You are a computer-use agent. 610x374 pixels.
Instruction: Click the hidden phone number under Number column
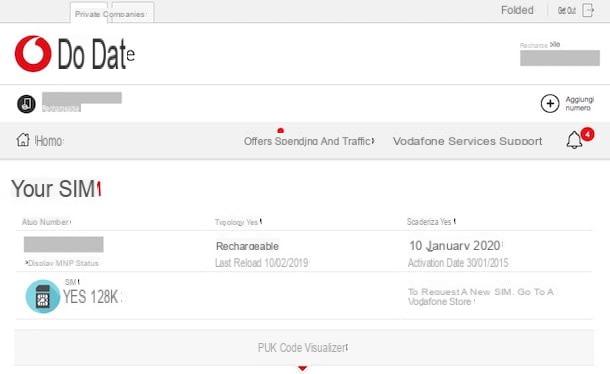64,244
